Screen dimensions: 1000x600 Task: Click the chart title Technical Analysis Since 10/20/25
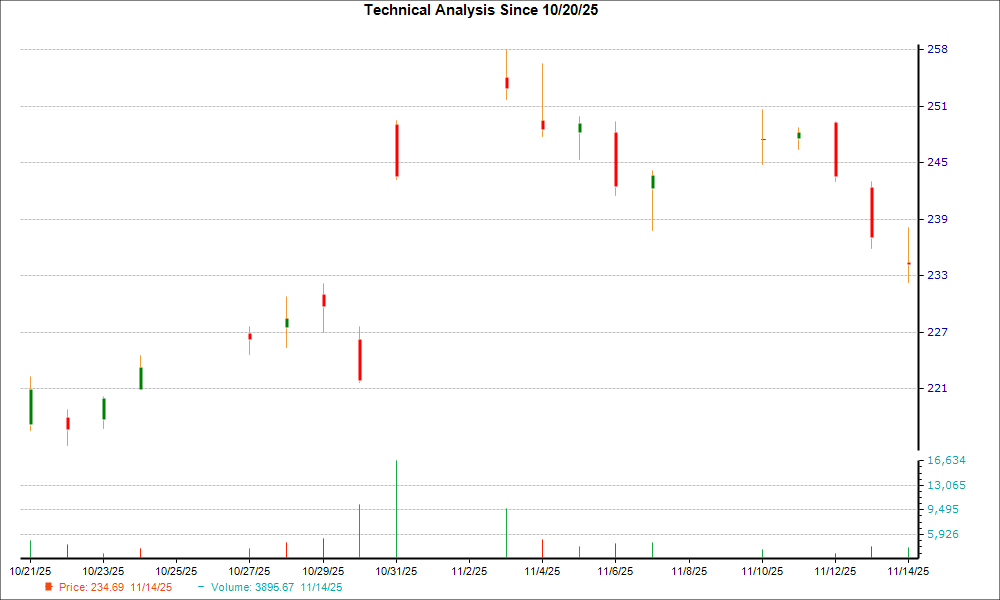point(481,12)
